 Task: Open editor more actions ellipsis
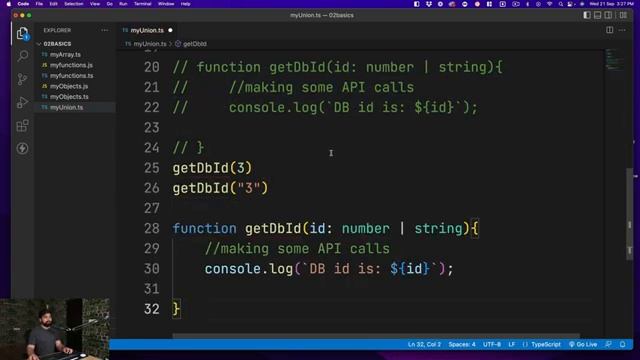tap(622, 30)
